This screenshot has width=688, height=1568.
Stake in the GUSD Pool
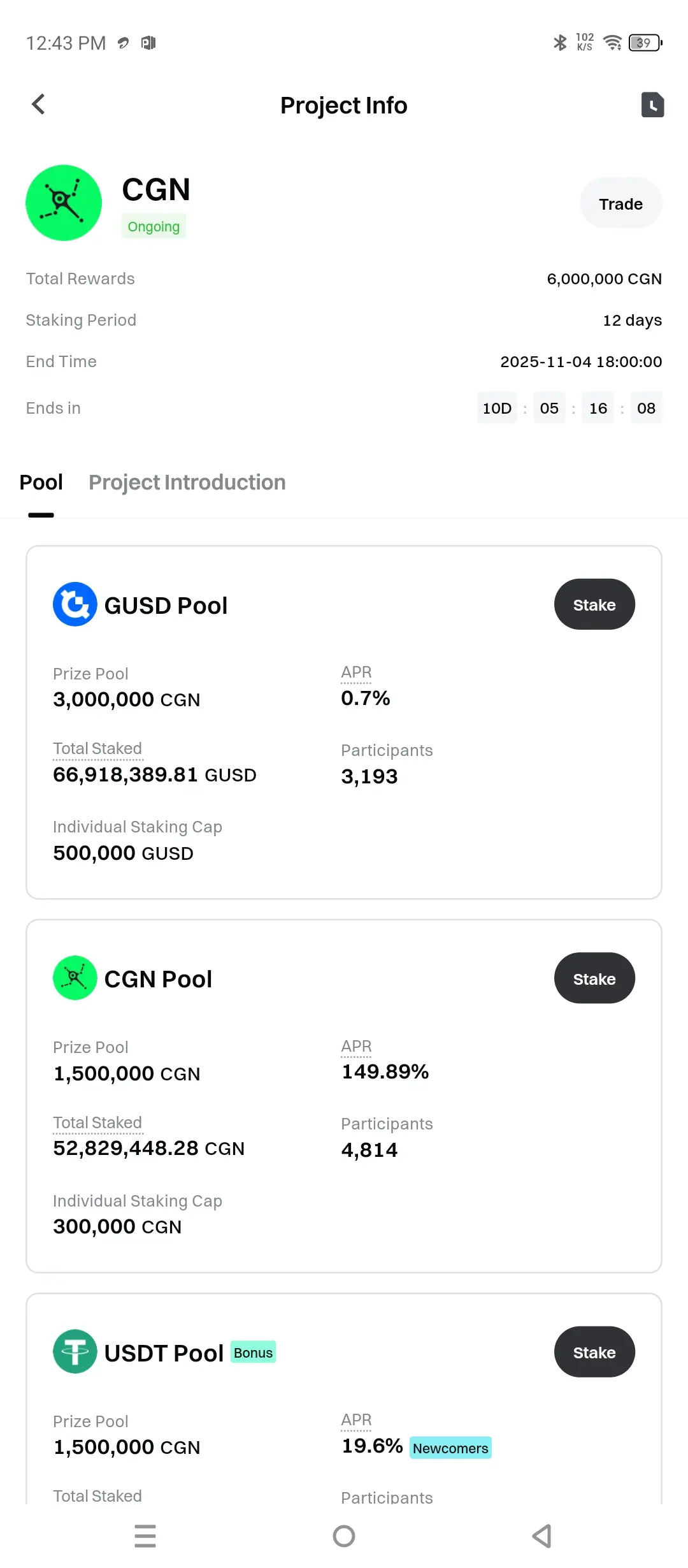tap(594, 604)
